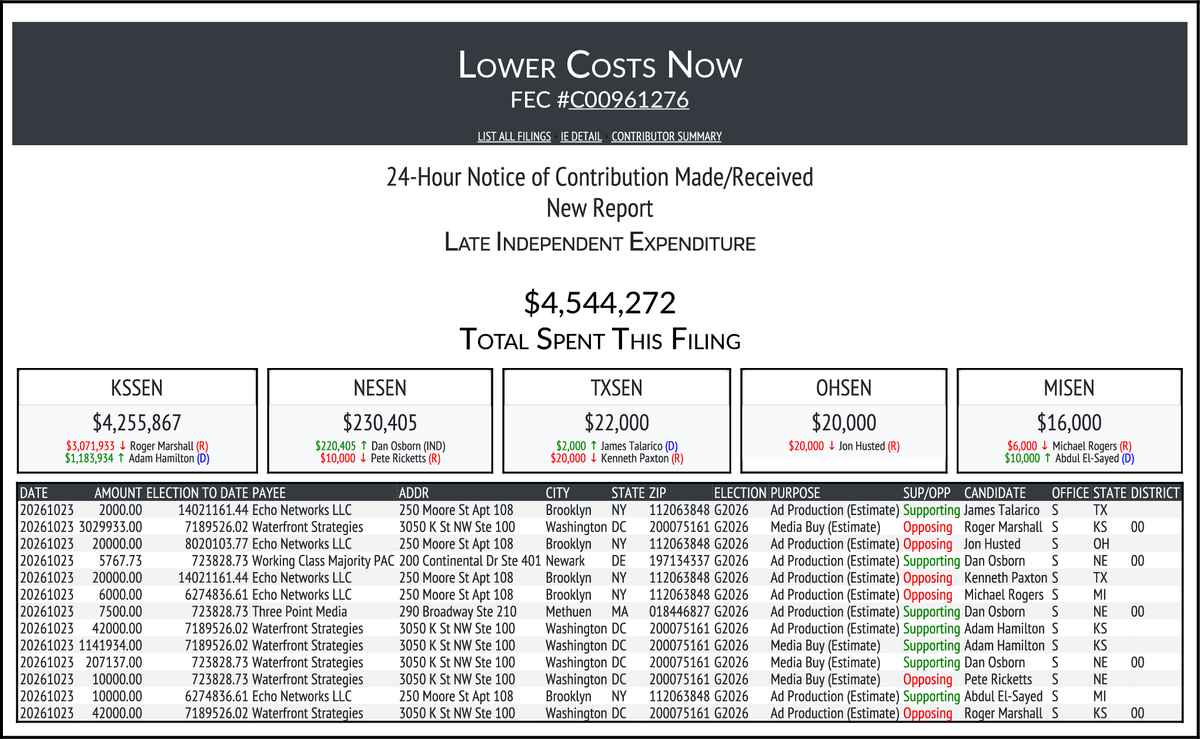Click the 1141934.00 amount cell
Viewport: 1200px width, 739px height.
click(x=111, y=646)
